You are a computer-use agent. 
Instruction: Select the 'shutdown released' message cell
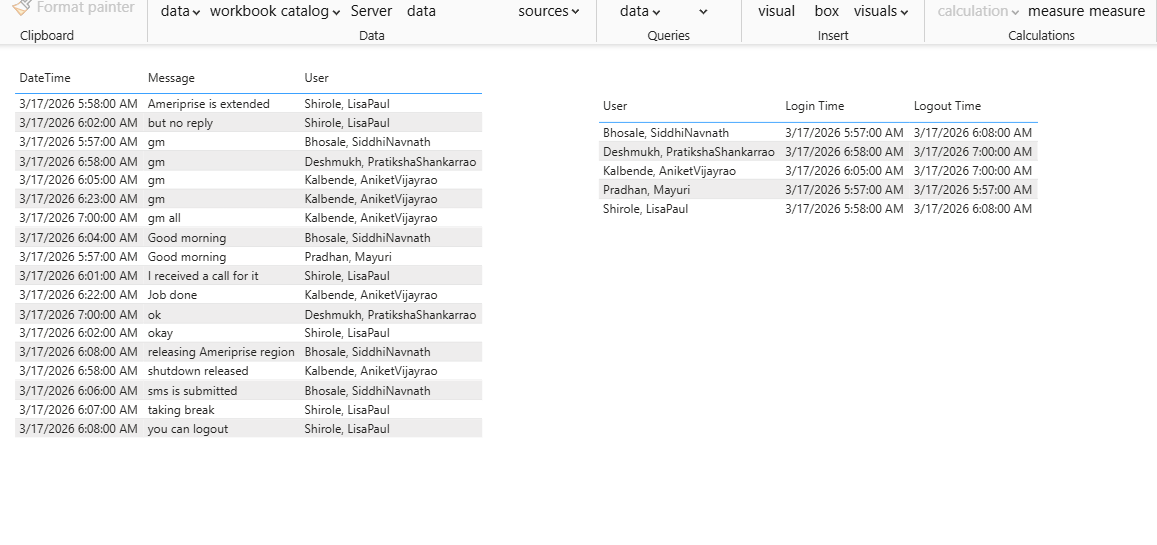[x=198, y=371]
